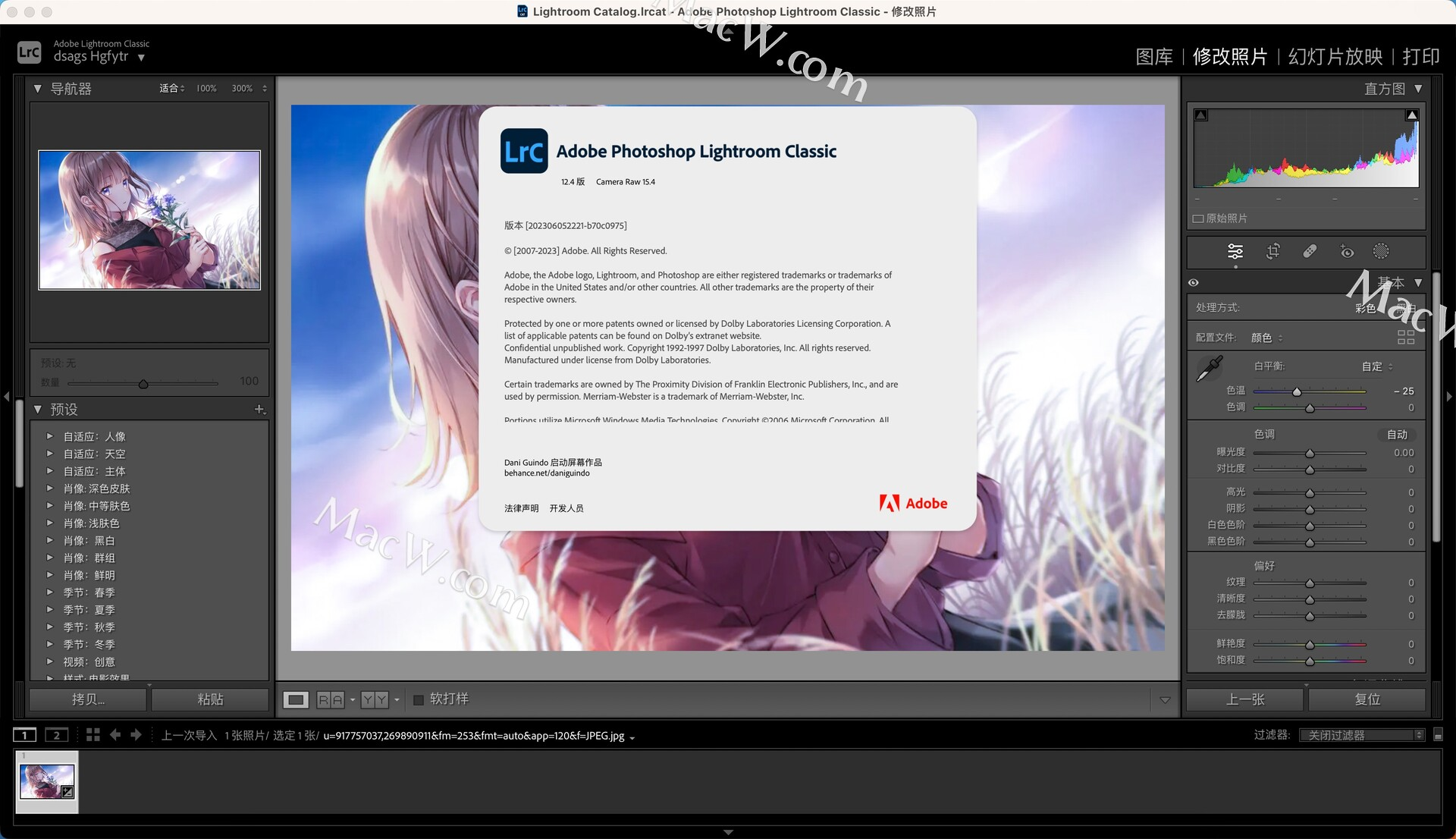Expand preset group 自适应: 人像

[49, 436]
